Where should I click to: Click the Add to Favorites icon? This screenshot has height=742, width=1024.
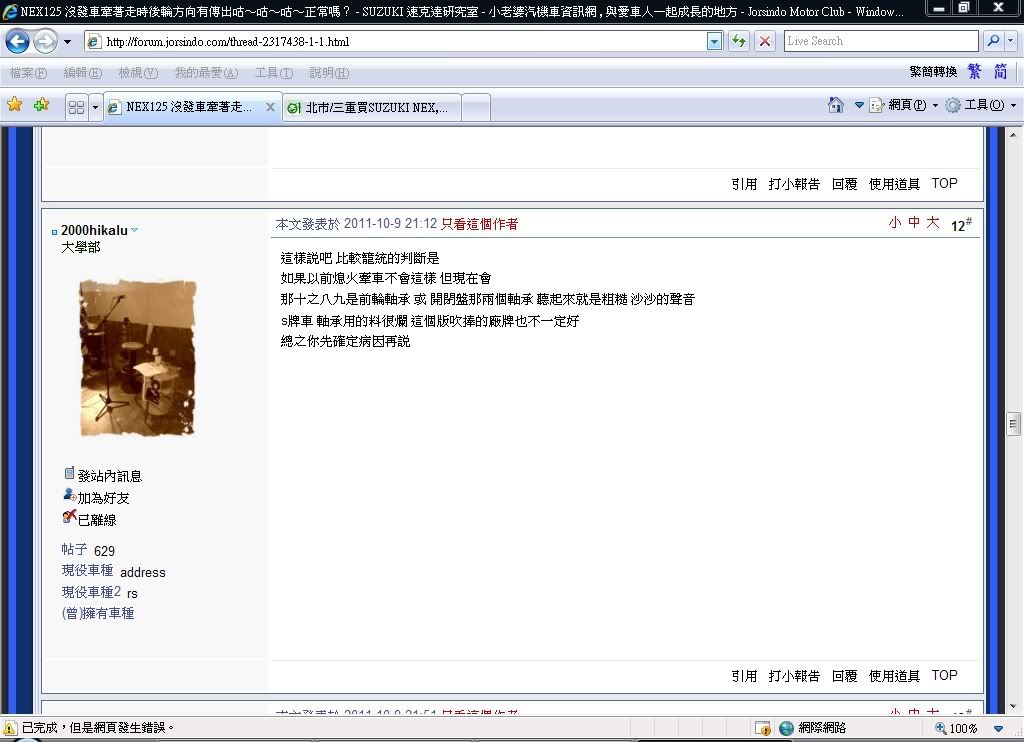(x=41, y=105)
